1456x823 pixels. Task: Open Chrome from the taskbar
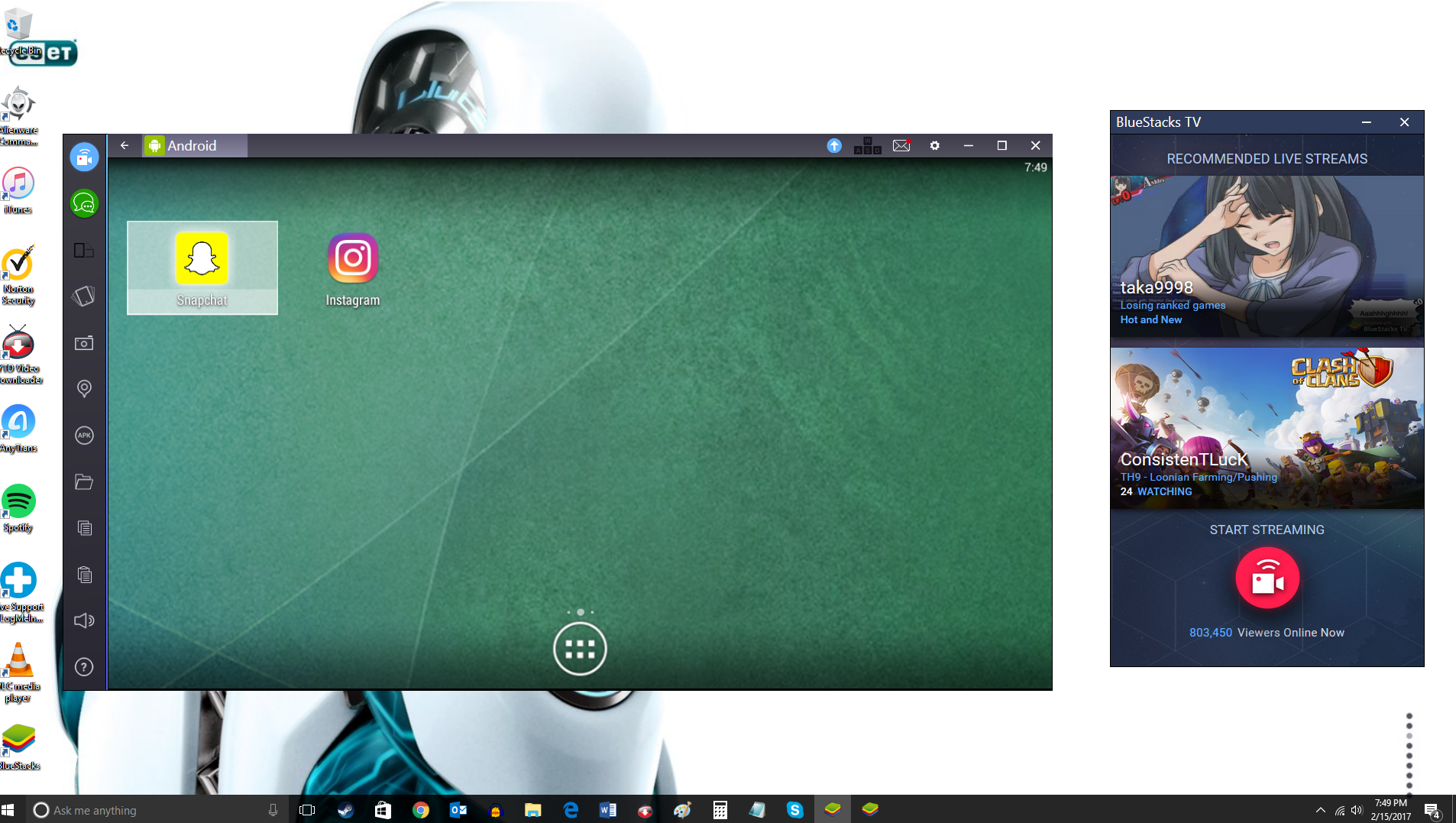point(421,810)
